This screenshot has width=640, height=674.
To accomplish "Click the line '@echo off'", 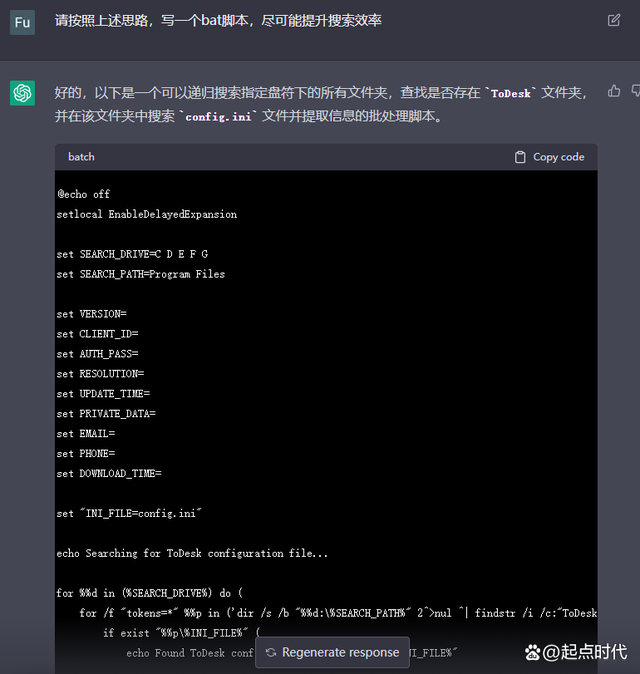I will pyautogui.click(x=84, y=194).
